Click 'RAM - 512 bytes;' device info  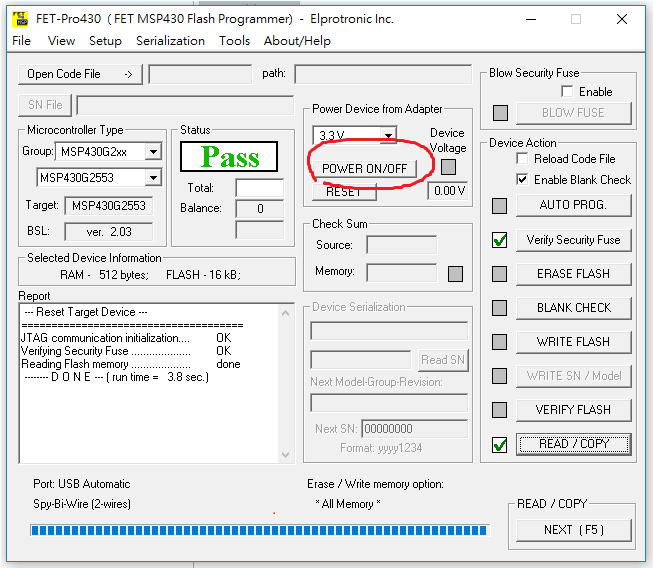(x=104, y=275)
